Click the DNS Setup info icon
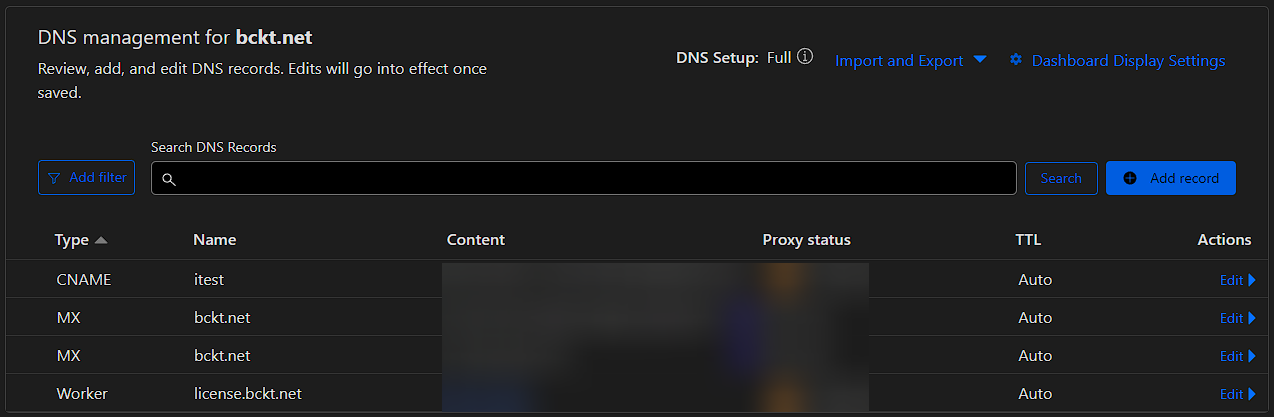The width and height of the screenshot is (1274, 417). click(805, 57)
